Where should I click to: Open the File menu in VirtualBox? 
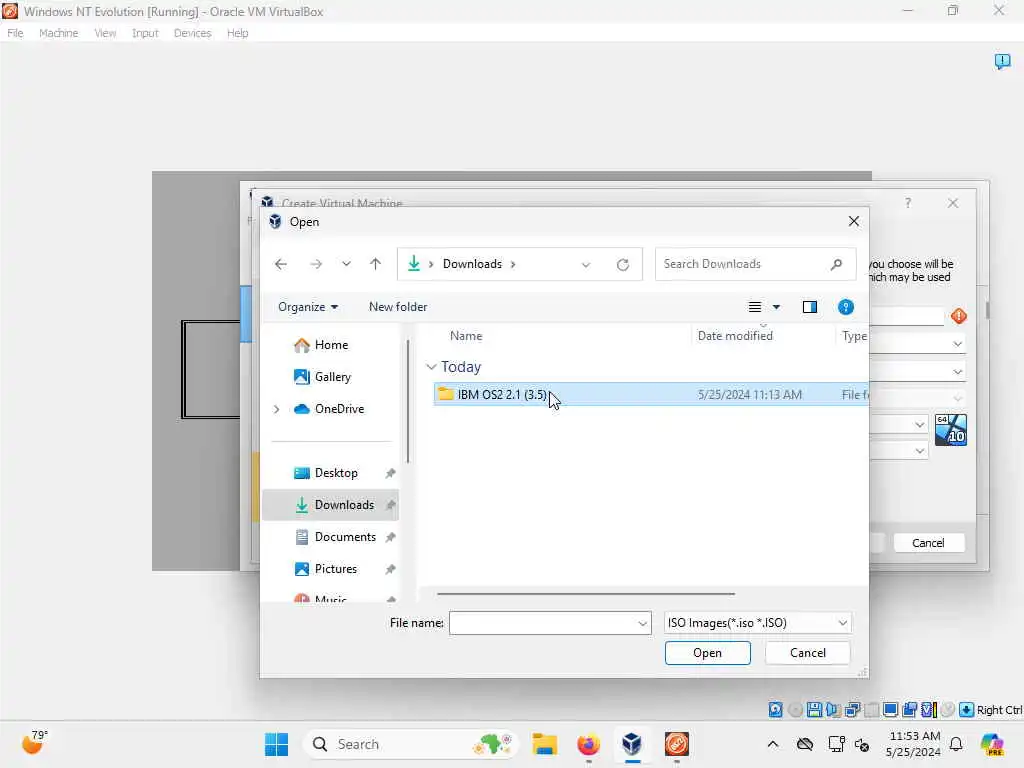[15, 33]
